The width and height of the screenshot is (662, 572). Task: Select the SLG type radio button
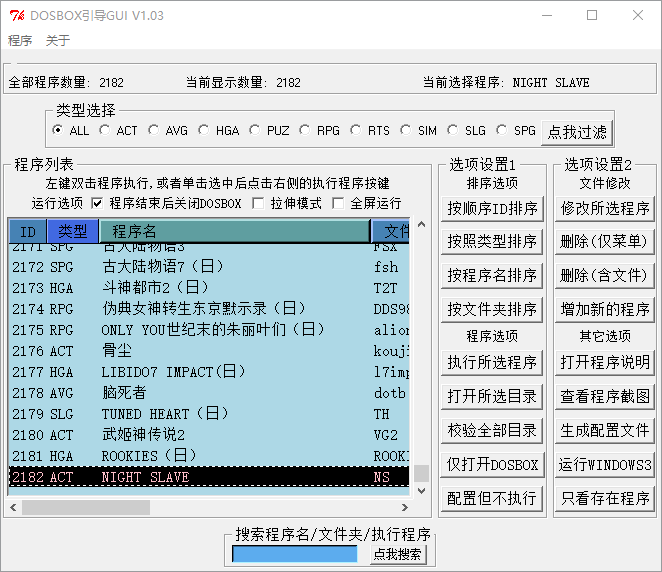453,130
